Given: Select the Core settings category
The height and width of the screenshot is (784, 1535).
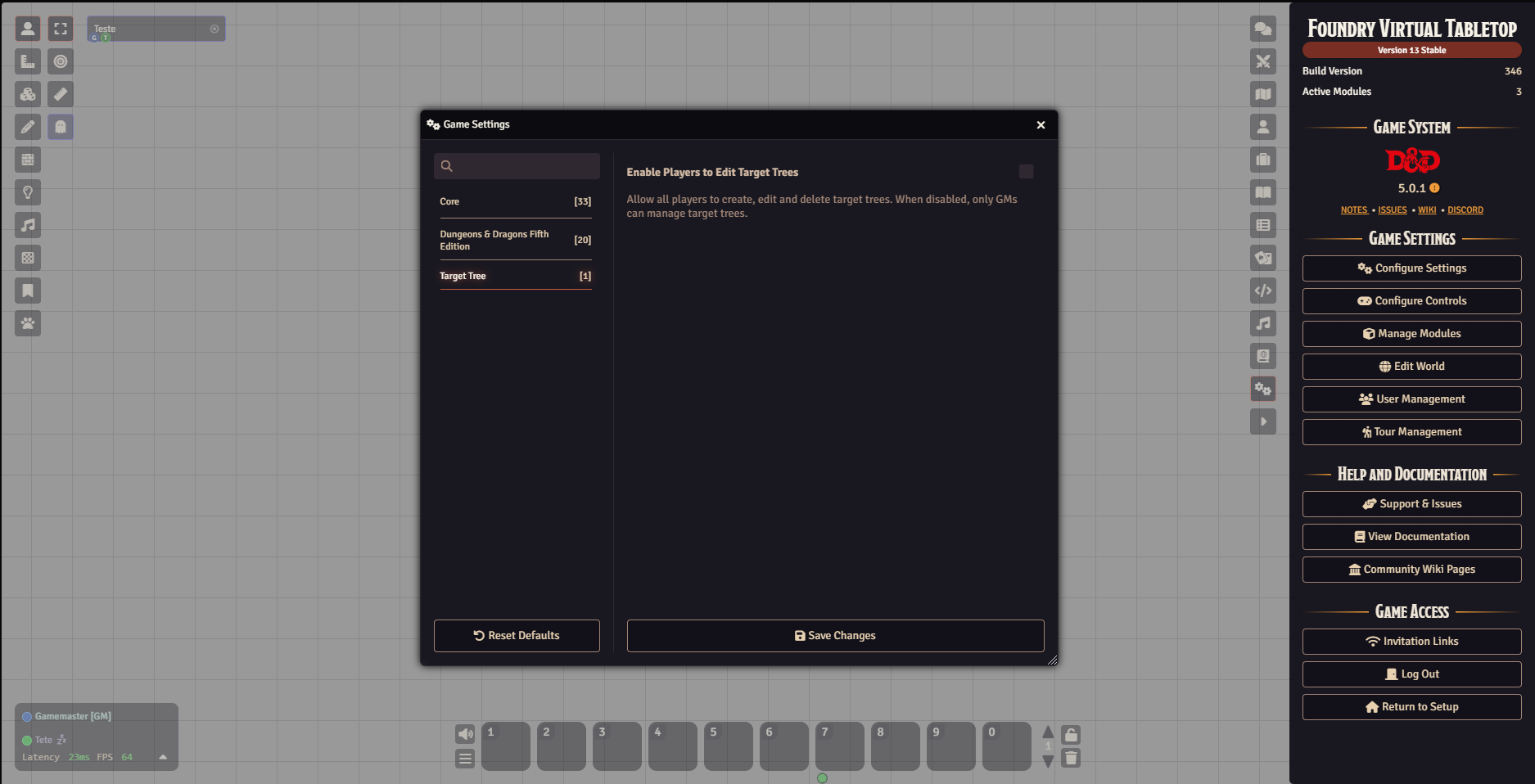Looking at the screenshot, I should 515,201.
